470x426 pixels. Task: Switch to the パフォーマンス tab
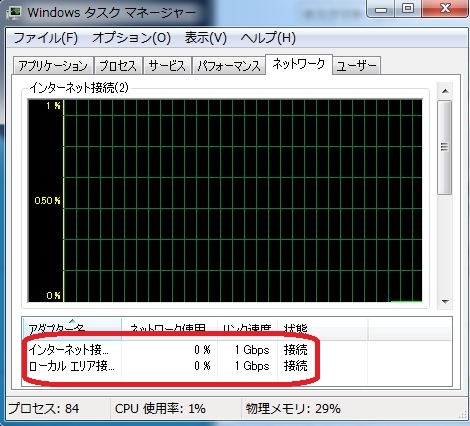[x=229, y=65]
